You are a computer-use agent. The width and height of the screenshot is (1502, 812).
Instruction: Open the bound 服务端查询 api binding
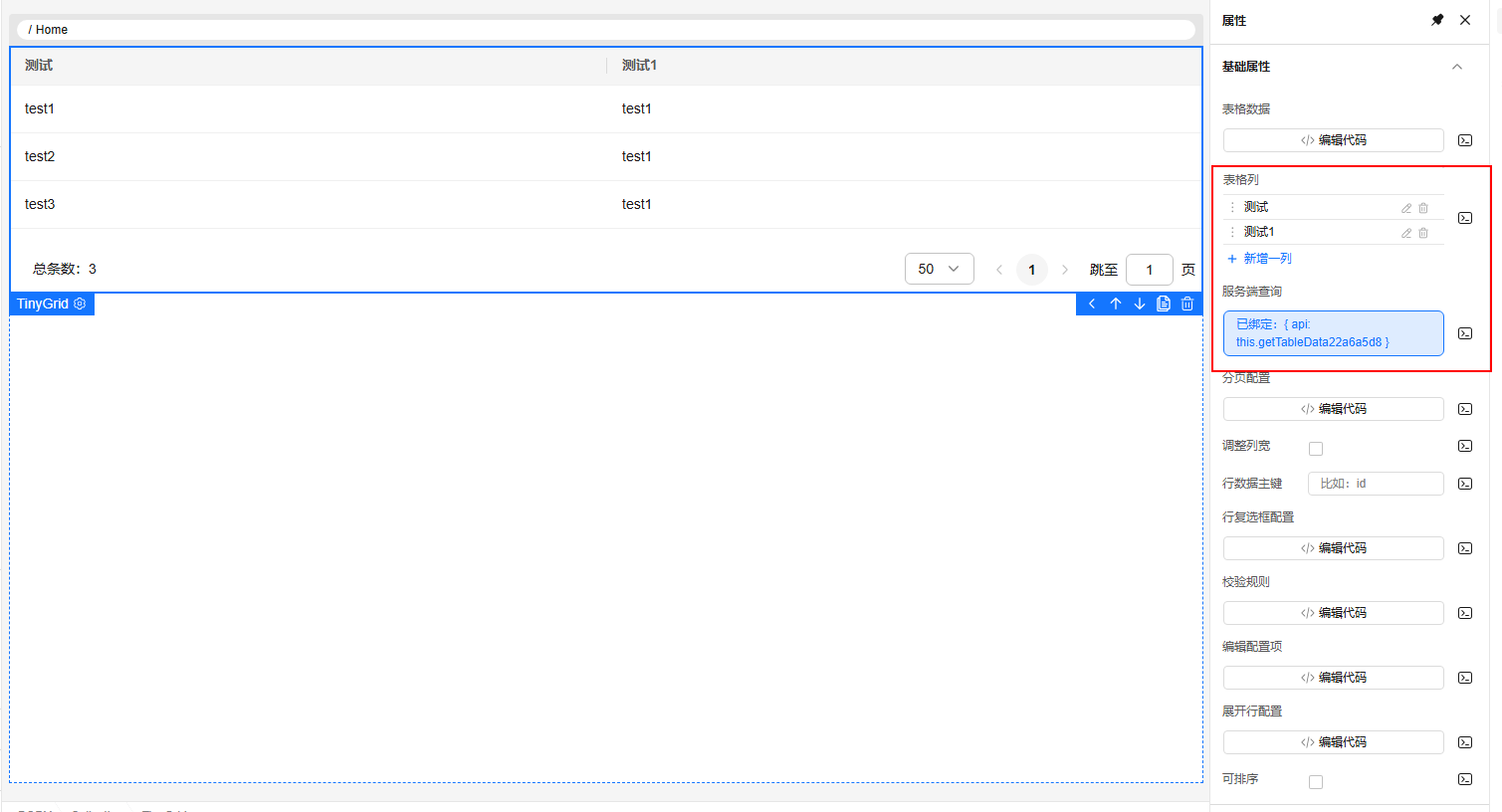1333,333
